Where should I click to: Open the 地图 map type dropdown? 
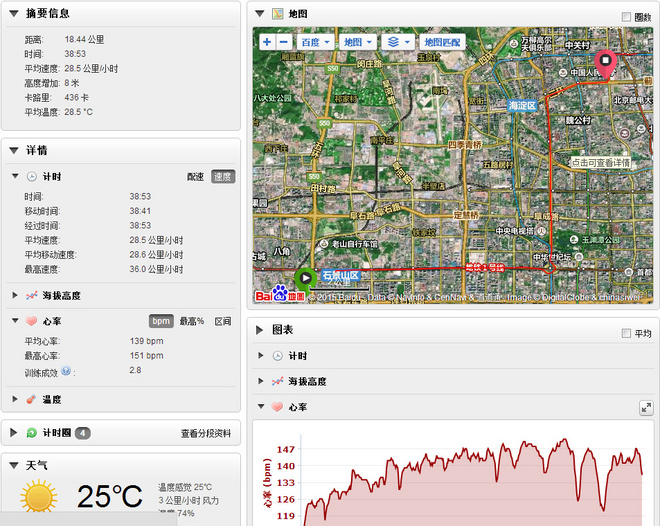358,42
